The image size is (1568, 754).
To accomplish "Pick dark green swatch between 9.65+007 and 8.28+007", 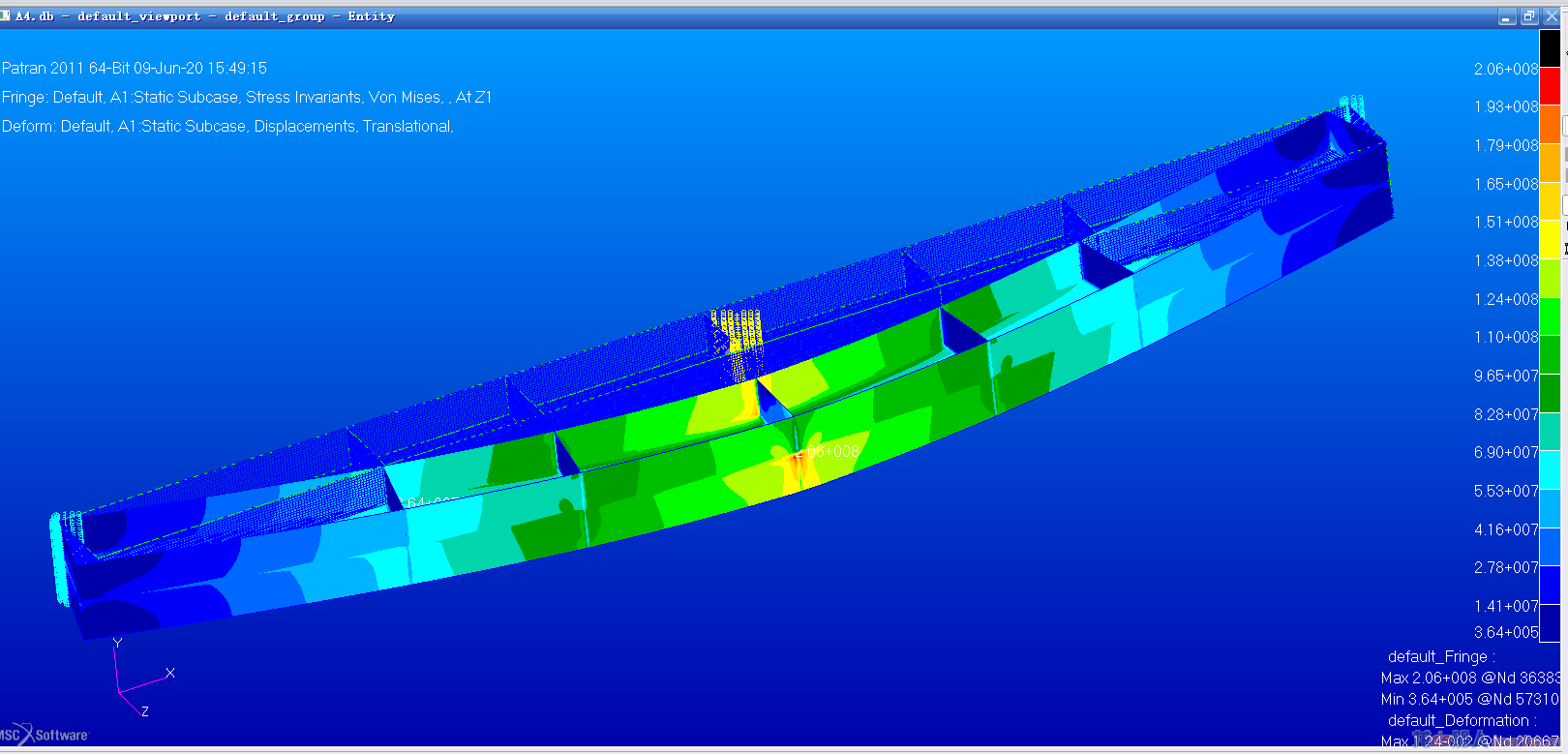I will click(1550, 393).
